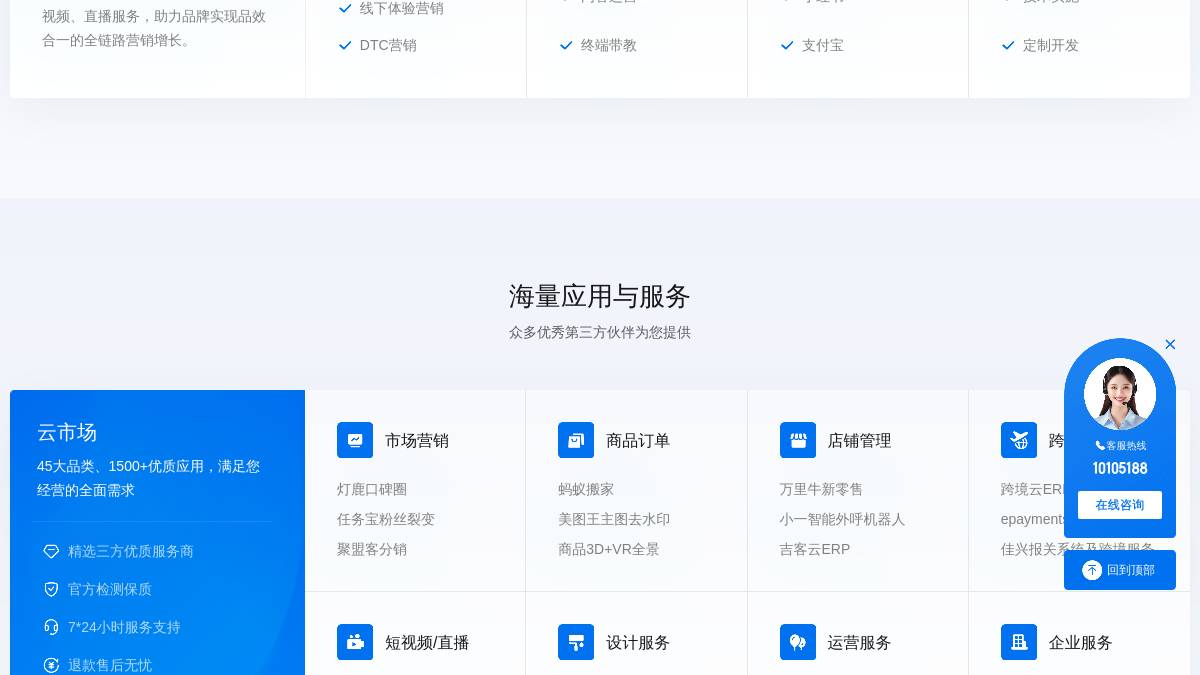1200x675 pixels.
Task: Click the checkmark beside 终端带教
Action: click(x=566, y=45)
